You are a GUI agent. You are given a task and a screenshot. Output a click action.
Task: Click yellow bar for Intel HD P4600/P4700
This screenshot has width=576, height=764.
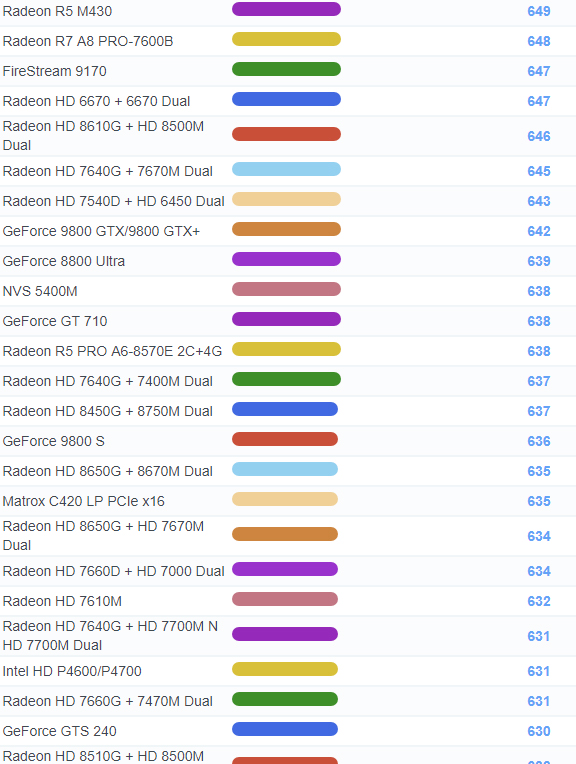[285, 669]
